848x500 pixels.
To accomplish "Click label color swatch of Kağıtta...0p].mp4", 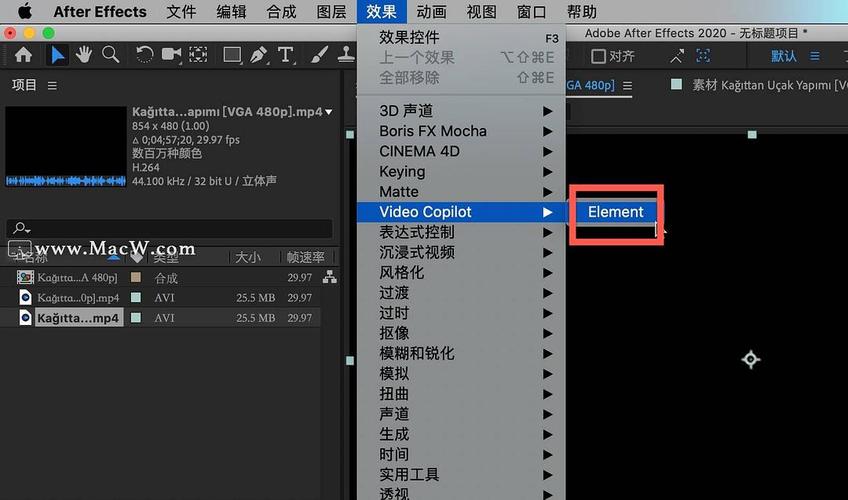I will pos(136,297).
